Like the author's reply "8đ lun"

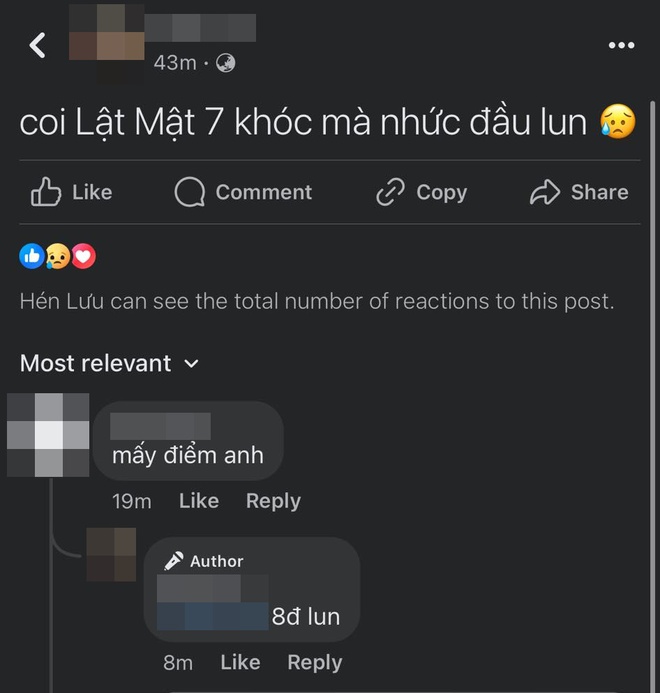click(240, 663)
